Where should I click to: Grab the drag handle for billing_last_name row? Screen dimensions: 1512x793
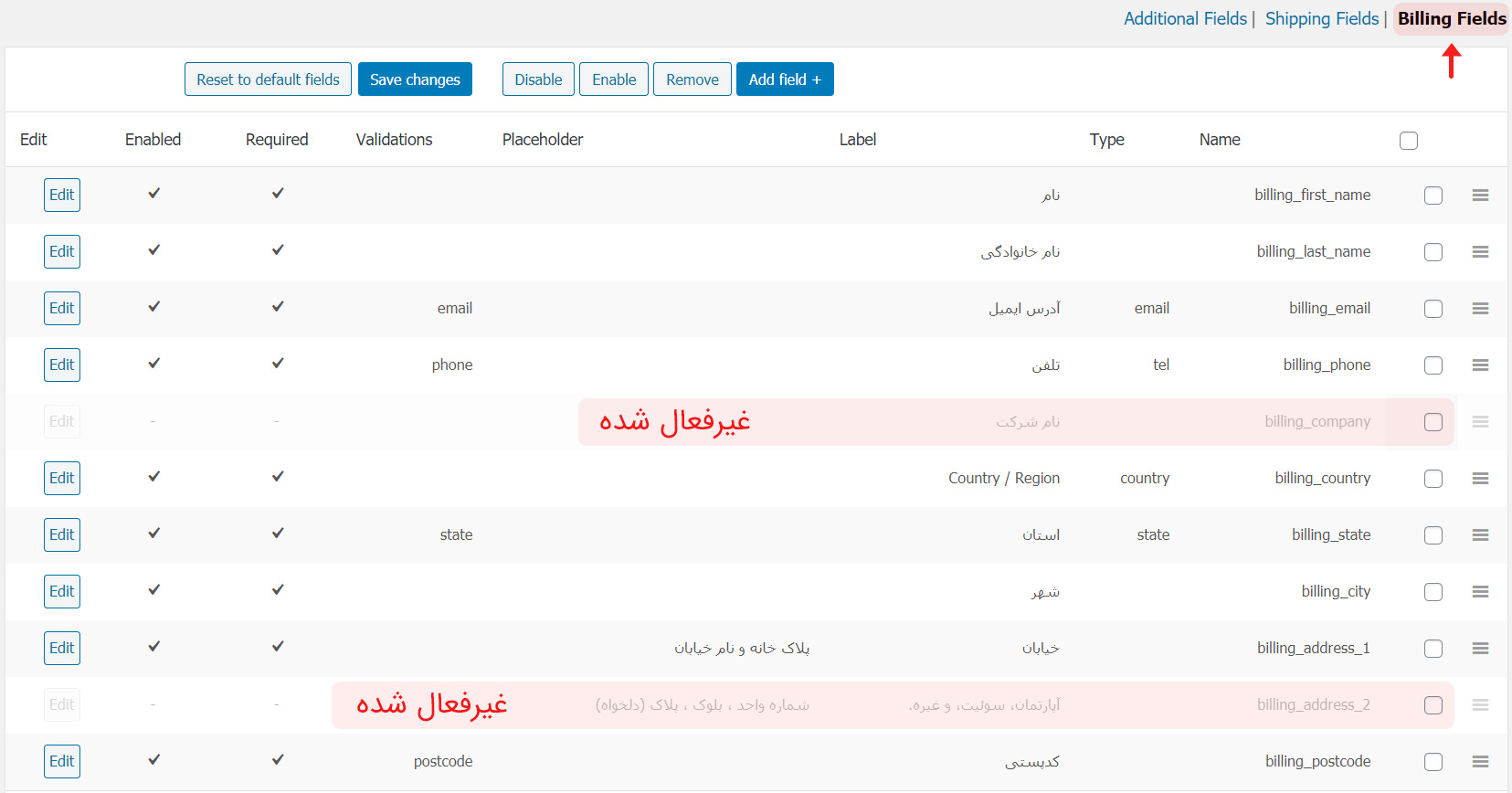[x=1480, y=252]
